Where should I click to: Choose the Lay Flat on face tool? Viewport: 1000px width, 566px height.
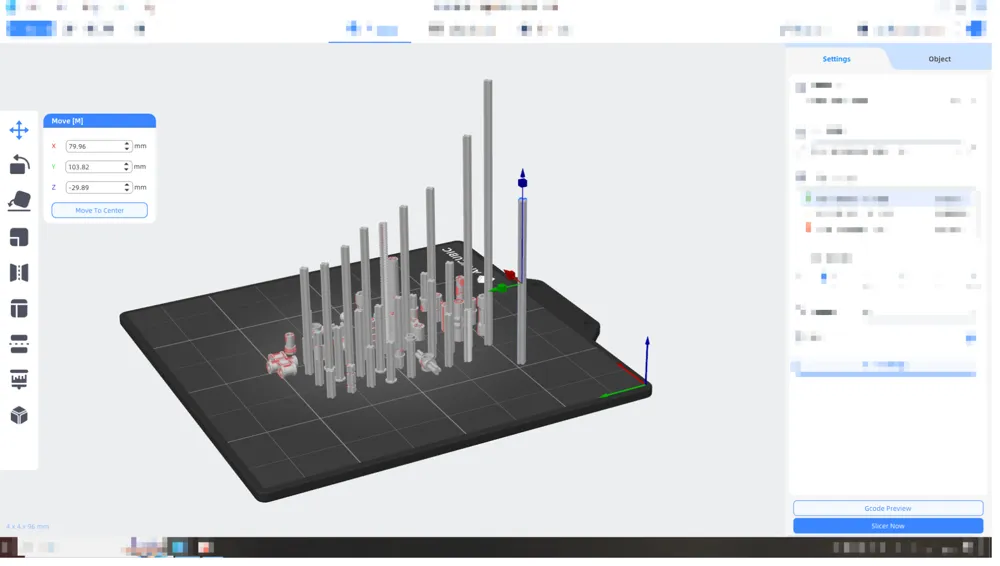point(19,202)
